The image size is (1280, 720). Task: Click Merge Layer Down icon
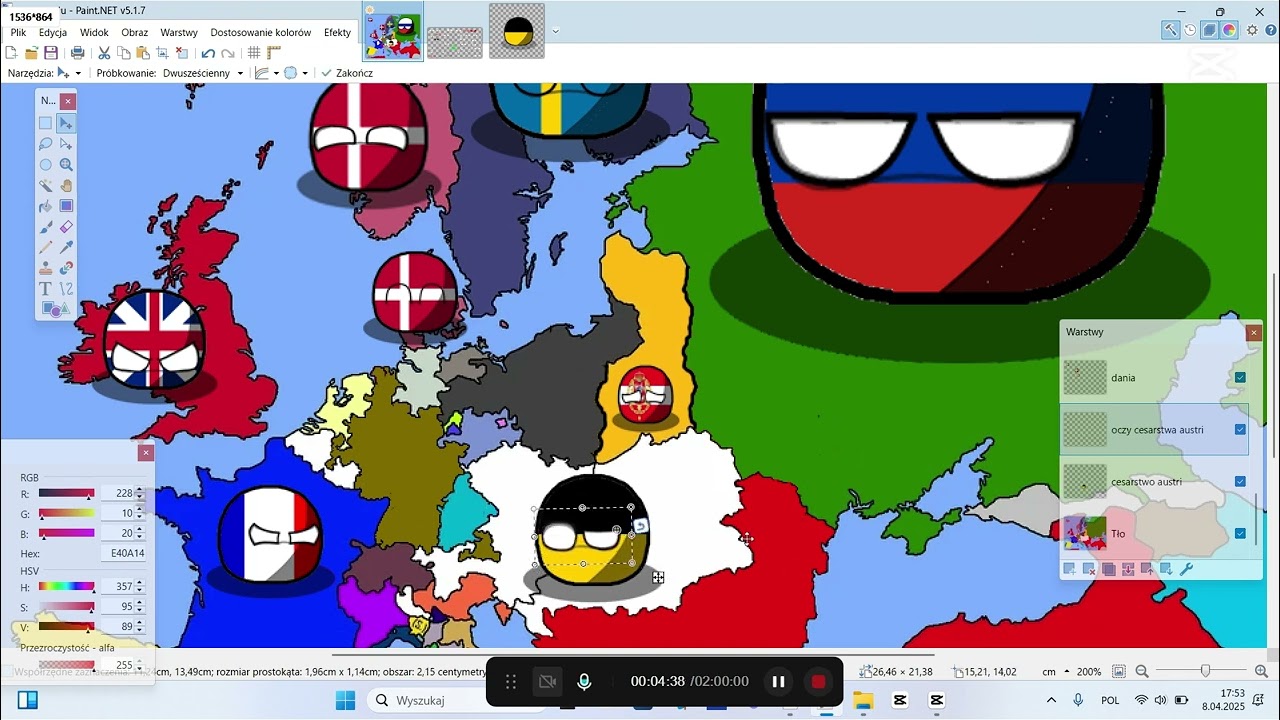pyautogui.click(x=1128, y=569)
